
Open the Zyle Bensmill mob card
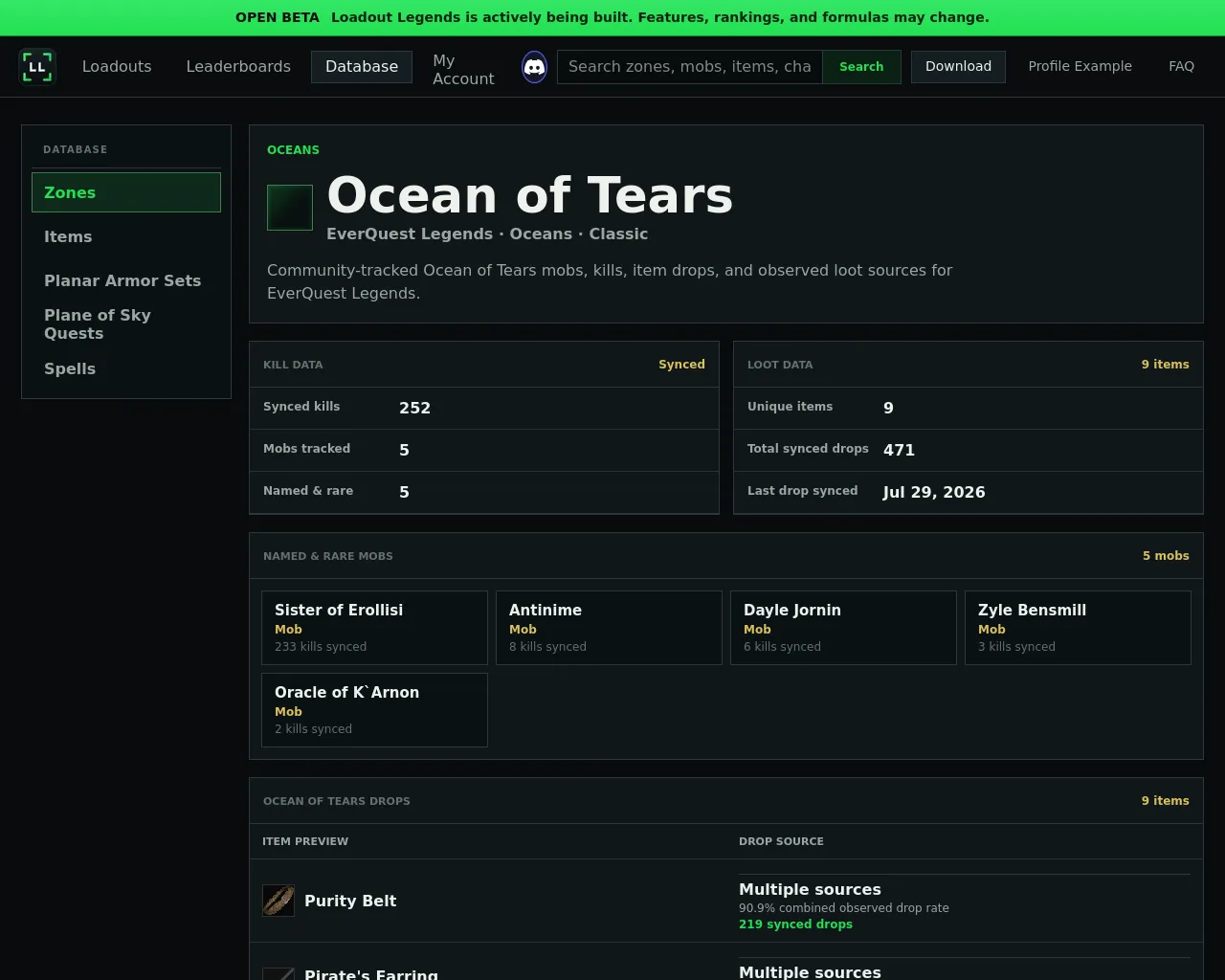click(1078, 628)
